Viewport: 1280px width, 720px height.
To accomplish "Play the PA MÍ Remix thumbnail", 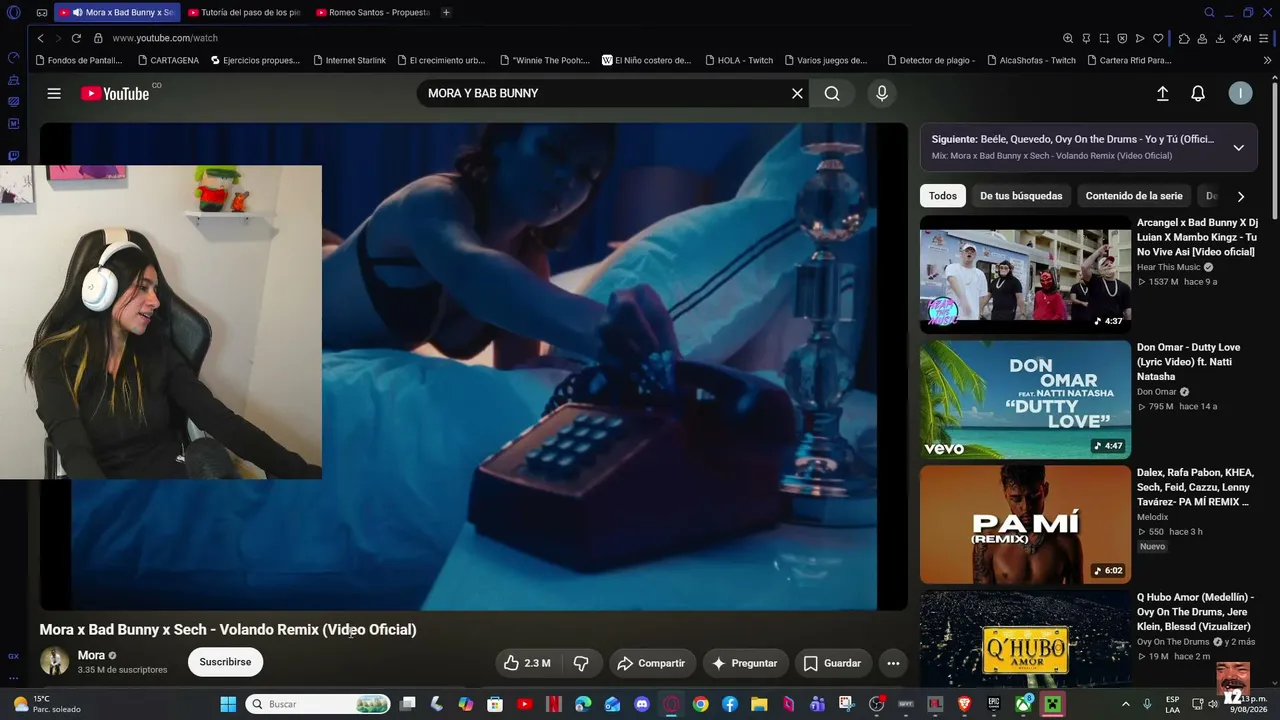I will (1025, 524).
